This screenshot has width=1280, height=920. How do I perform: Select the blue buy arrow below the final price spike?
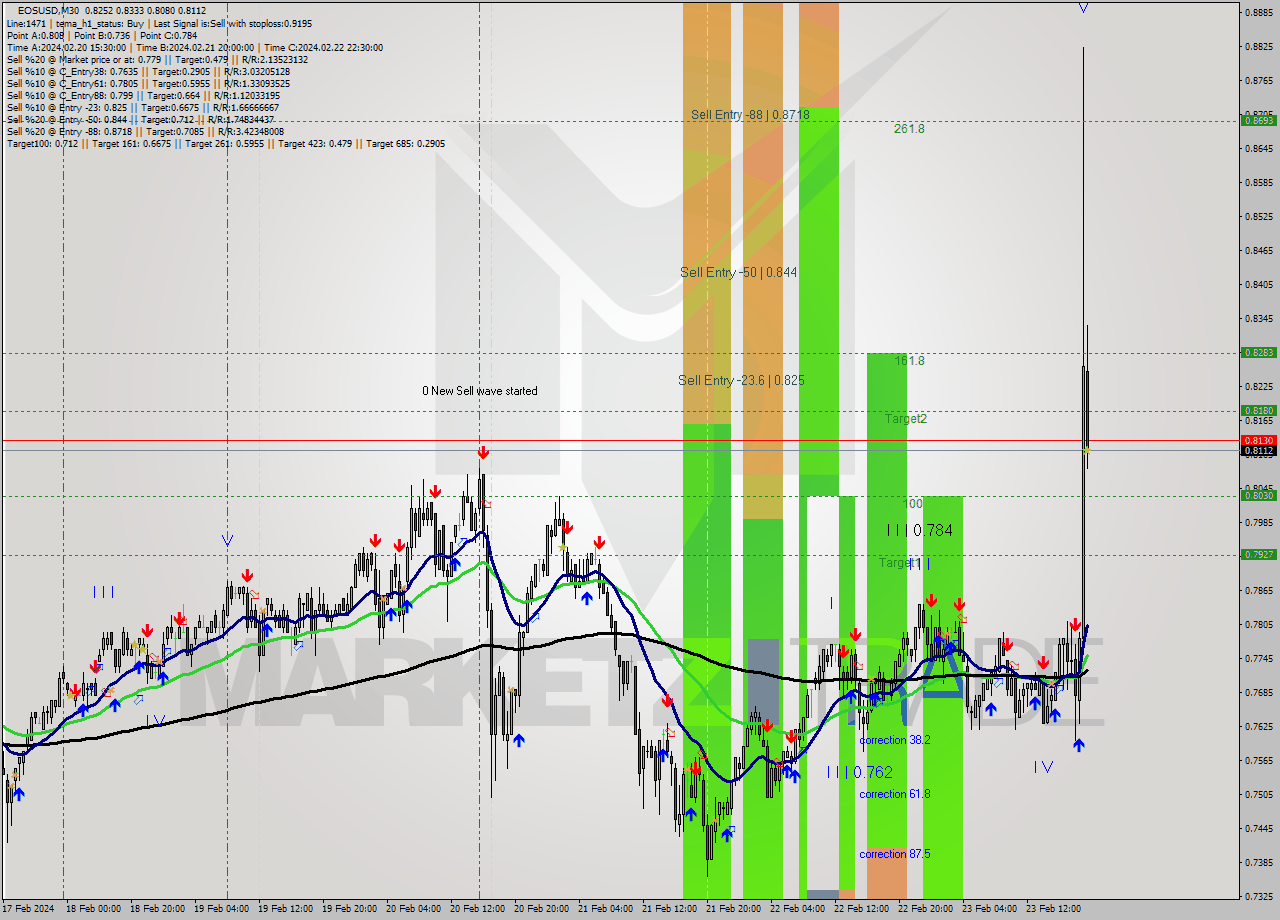pyautogui.click(x=1079, y=744)
